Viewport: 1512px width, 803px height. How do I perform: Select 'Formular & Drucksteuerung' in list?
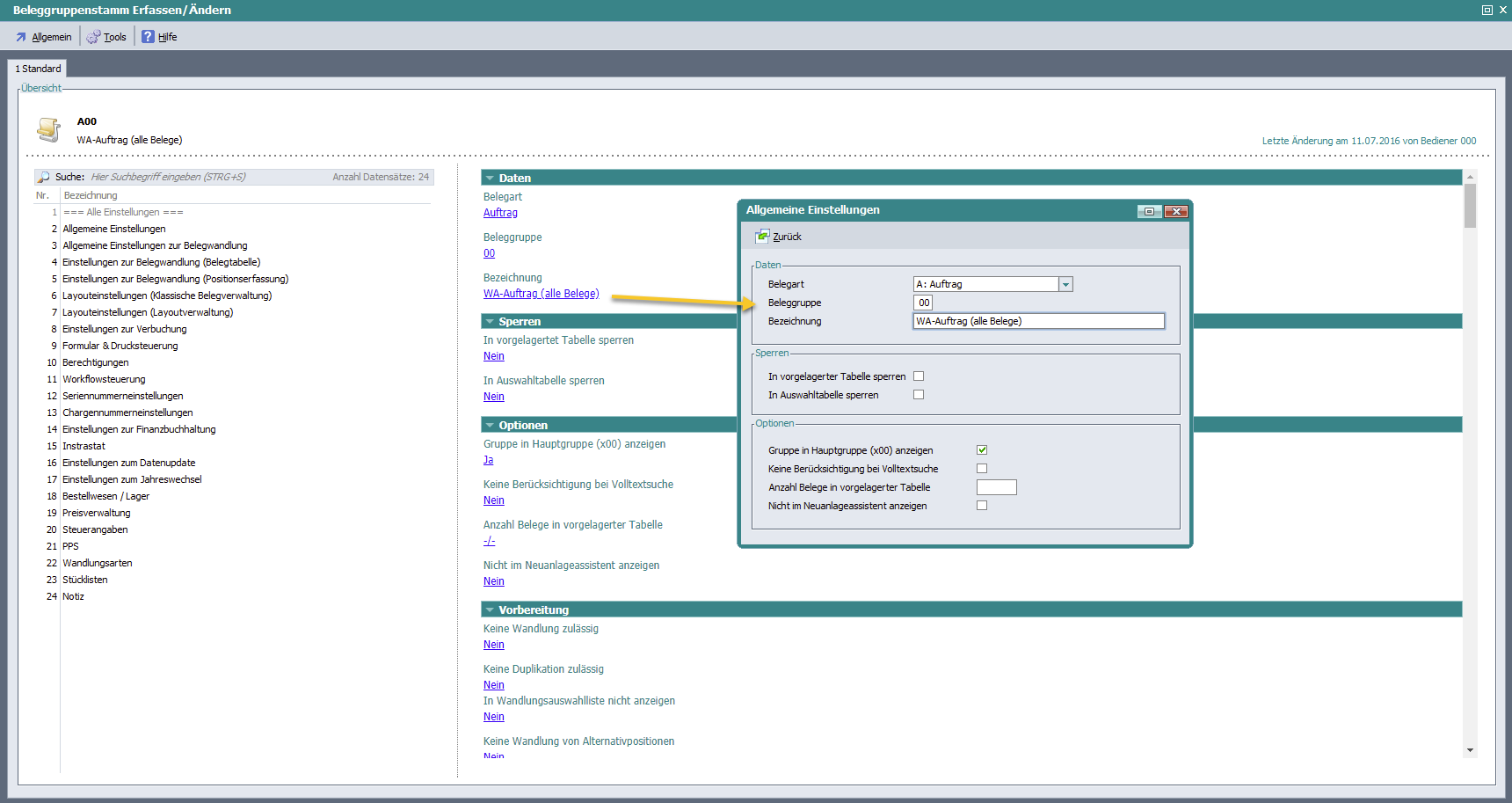click(120, 346)
